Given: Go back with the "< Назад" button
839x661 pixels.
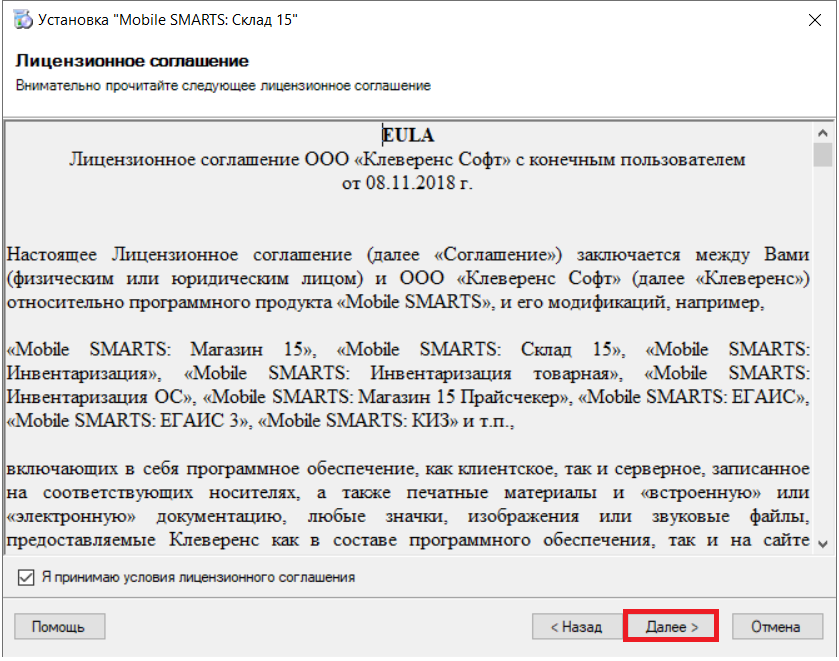Looking at the screenshot, I should [577, 627].
